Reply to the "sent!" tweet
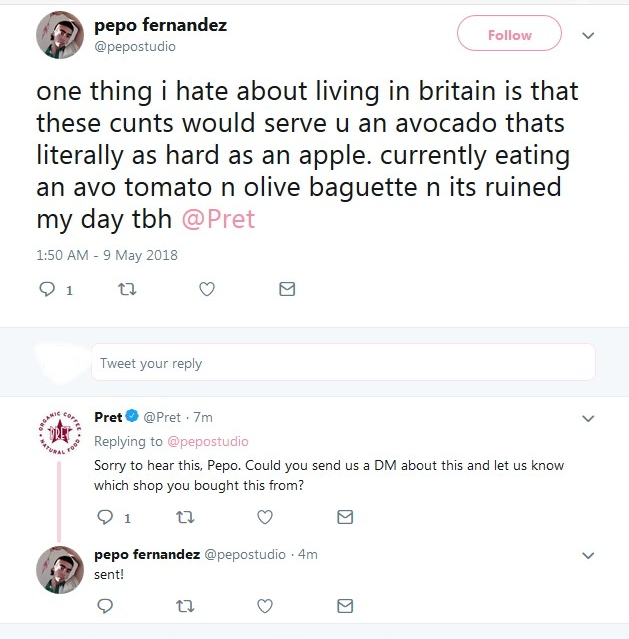The width and height of the screenshot is (629, 639). pyautogui.click(x=105, y=605)
